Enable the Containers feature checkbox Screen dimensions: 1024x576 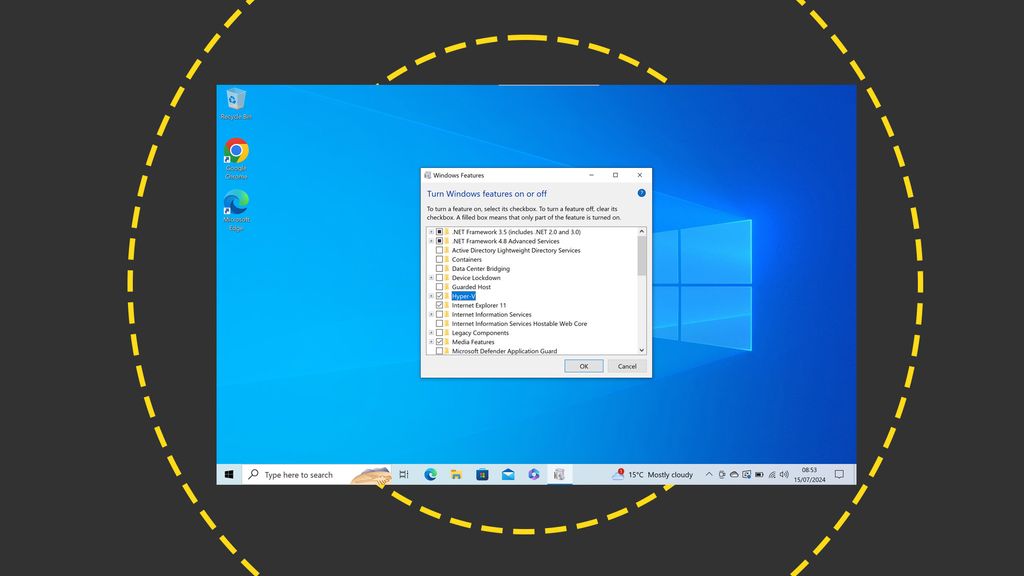point(440,259)
